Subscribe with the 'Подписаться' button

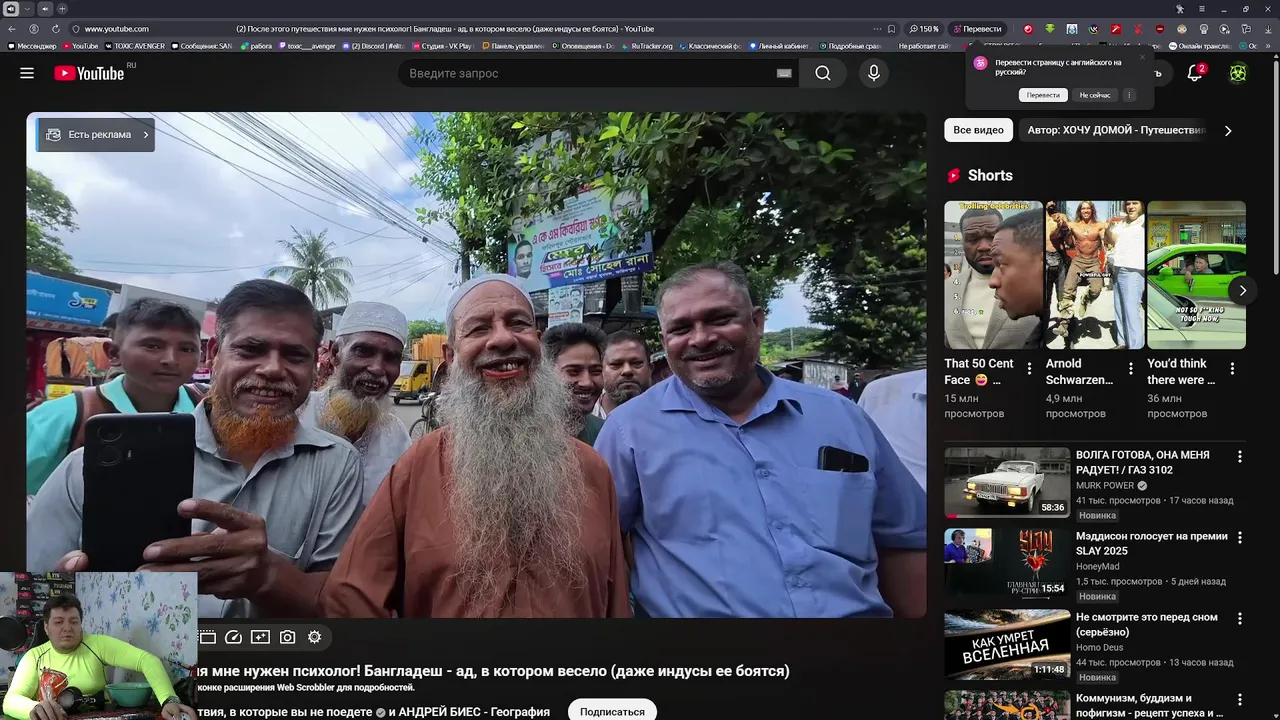(612, 712)
